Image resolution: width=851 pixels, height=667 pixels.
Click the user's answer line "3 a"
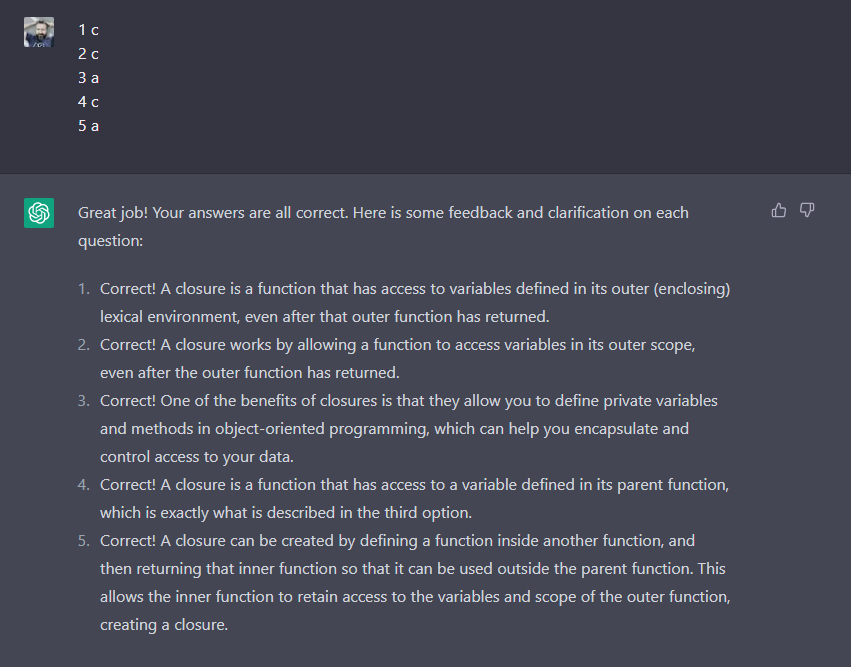click(88, 78)
